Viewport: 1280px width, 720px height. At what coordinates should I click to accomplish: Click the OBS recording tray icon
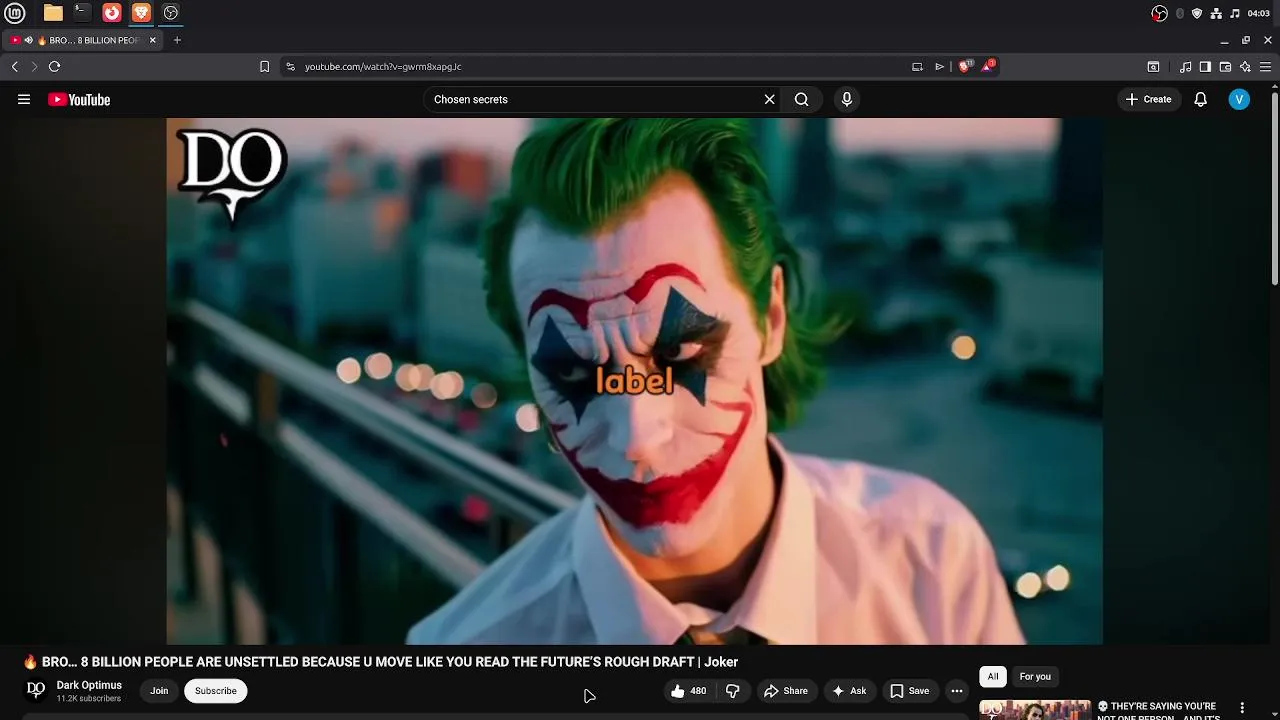pyautogui.click(x=1160, y=13)
